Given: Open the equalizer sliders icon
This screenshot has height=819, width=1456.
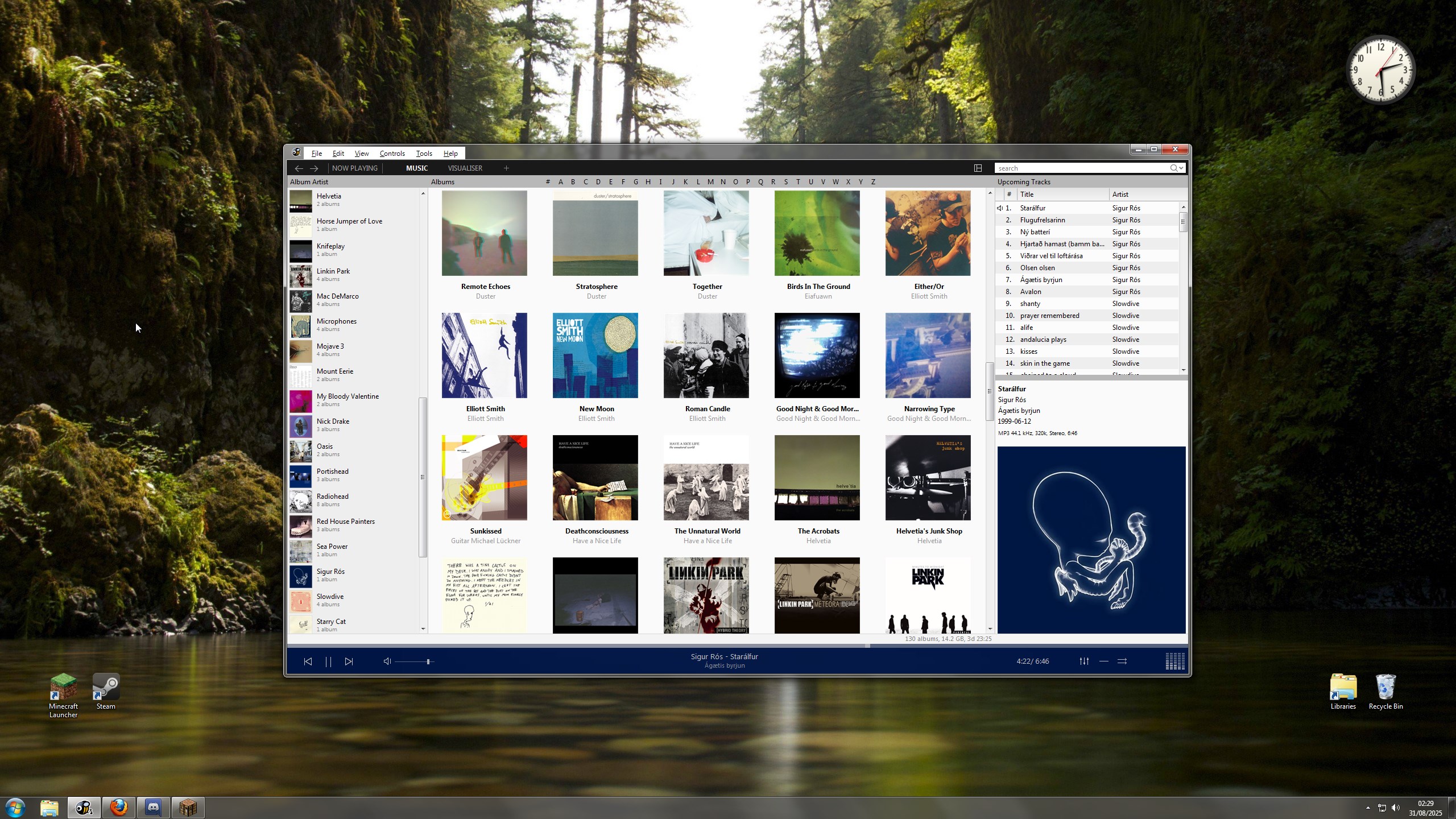Looking at the screenshot, I should (x=1084, y=661).
